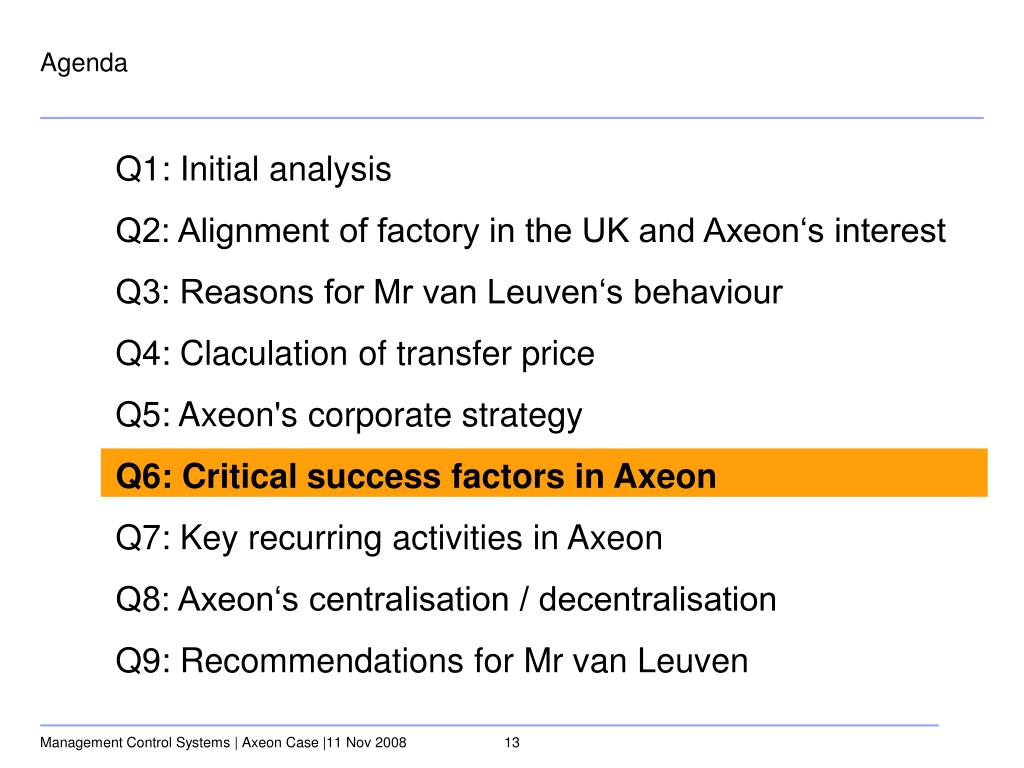The image size is (1024, 768).
Task: Click the word 'Axeon' in highlighted Q6
Action: pyautogui.click(x=665, y=476)
